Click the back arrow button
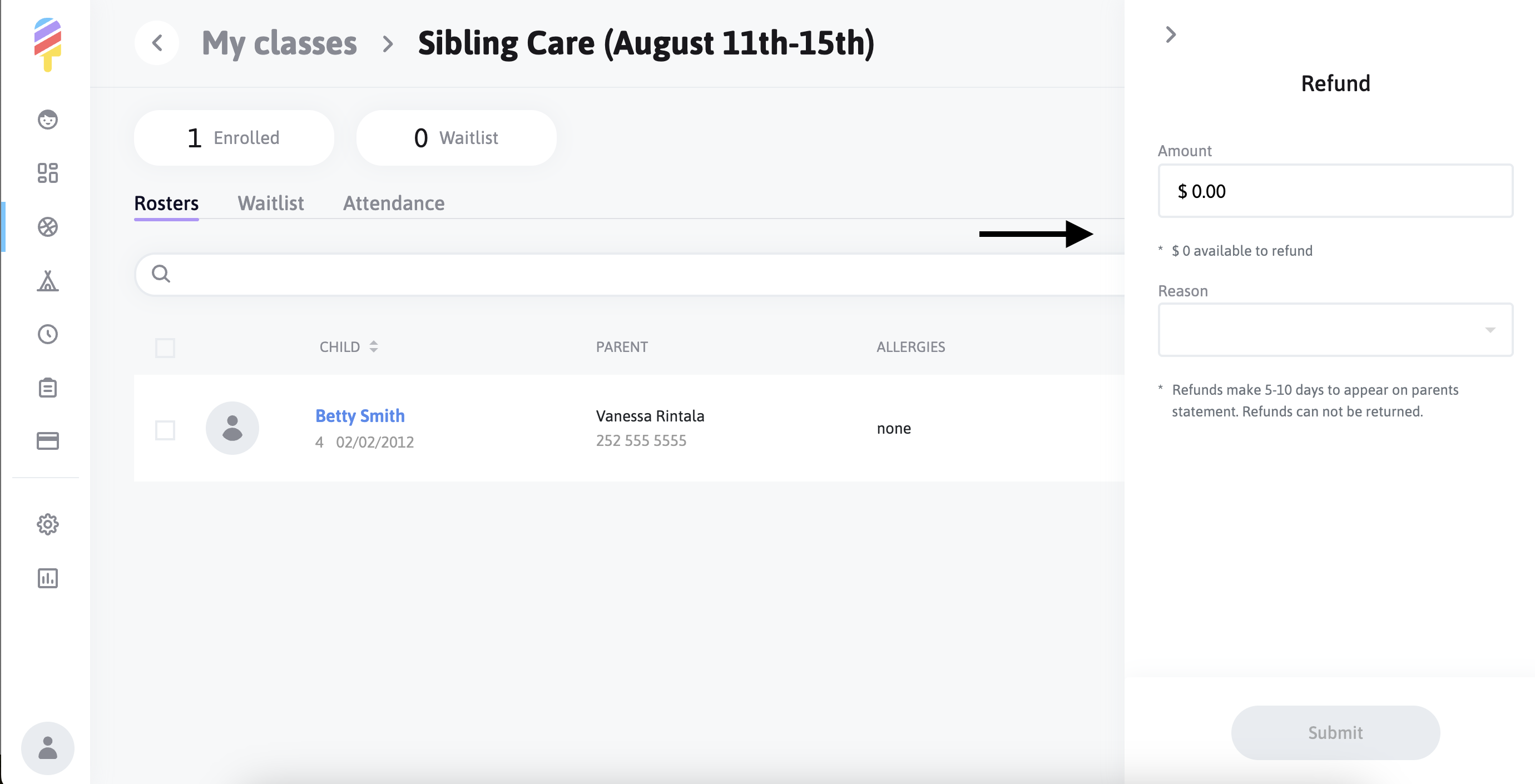1535x784 pixels. 157,43
